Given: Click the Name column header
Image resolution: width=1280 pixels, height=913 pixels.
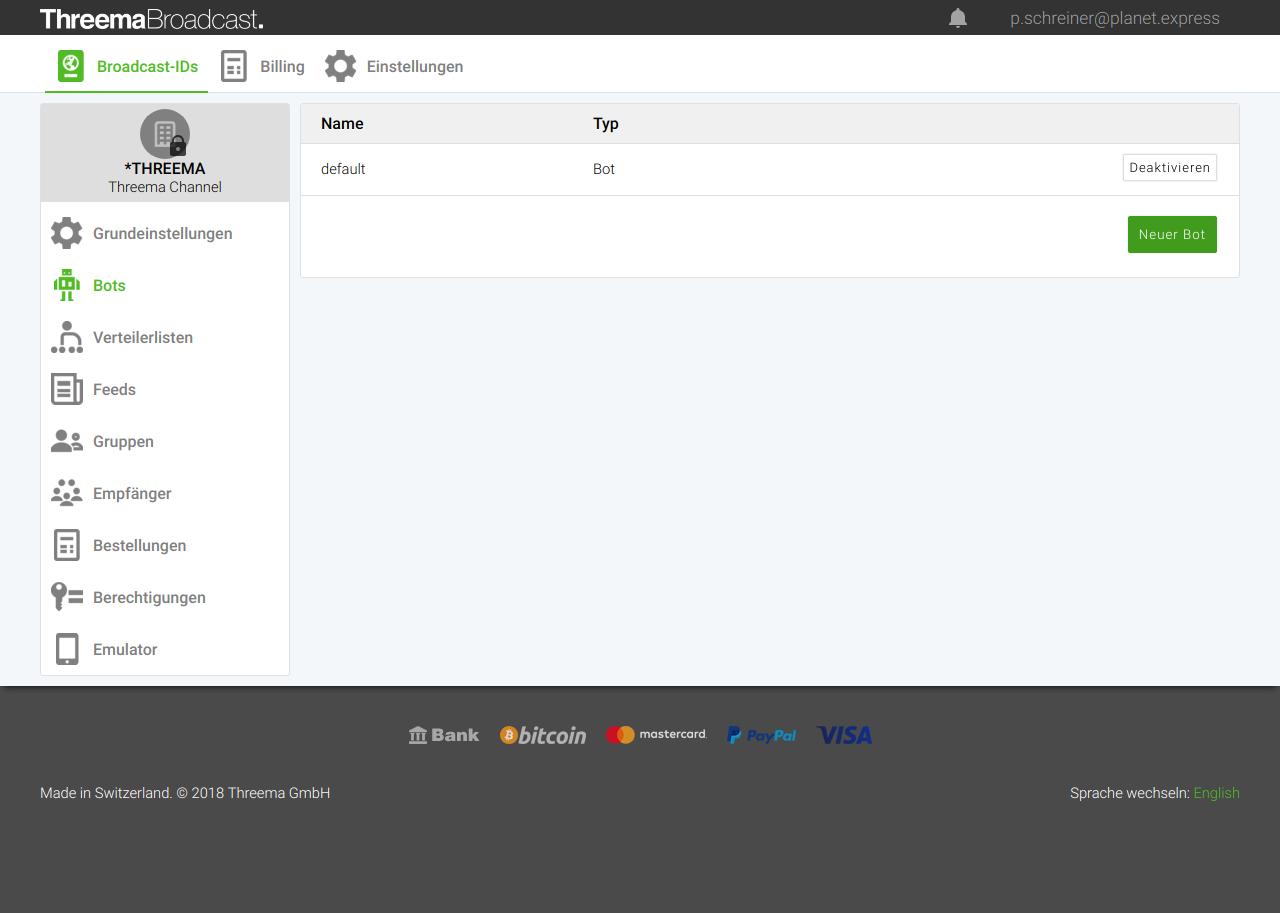Looking at the screenshot, I should pos(342,123).
